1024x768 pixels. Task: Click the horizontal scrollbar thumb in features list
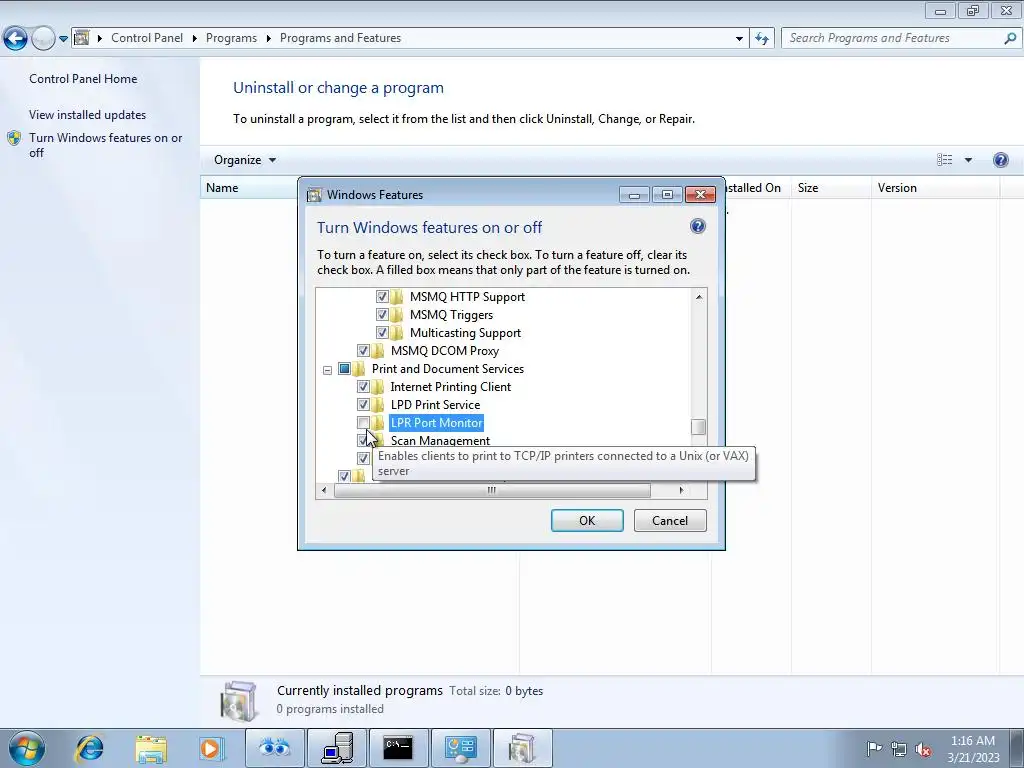point(492,490)
